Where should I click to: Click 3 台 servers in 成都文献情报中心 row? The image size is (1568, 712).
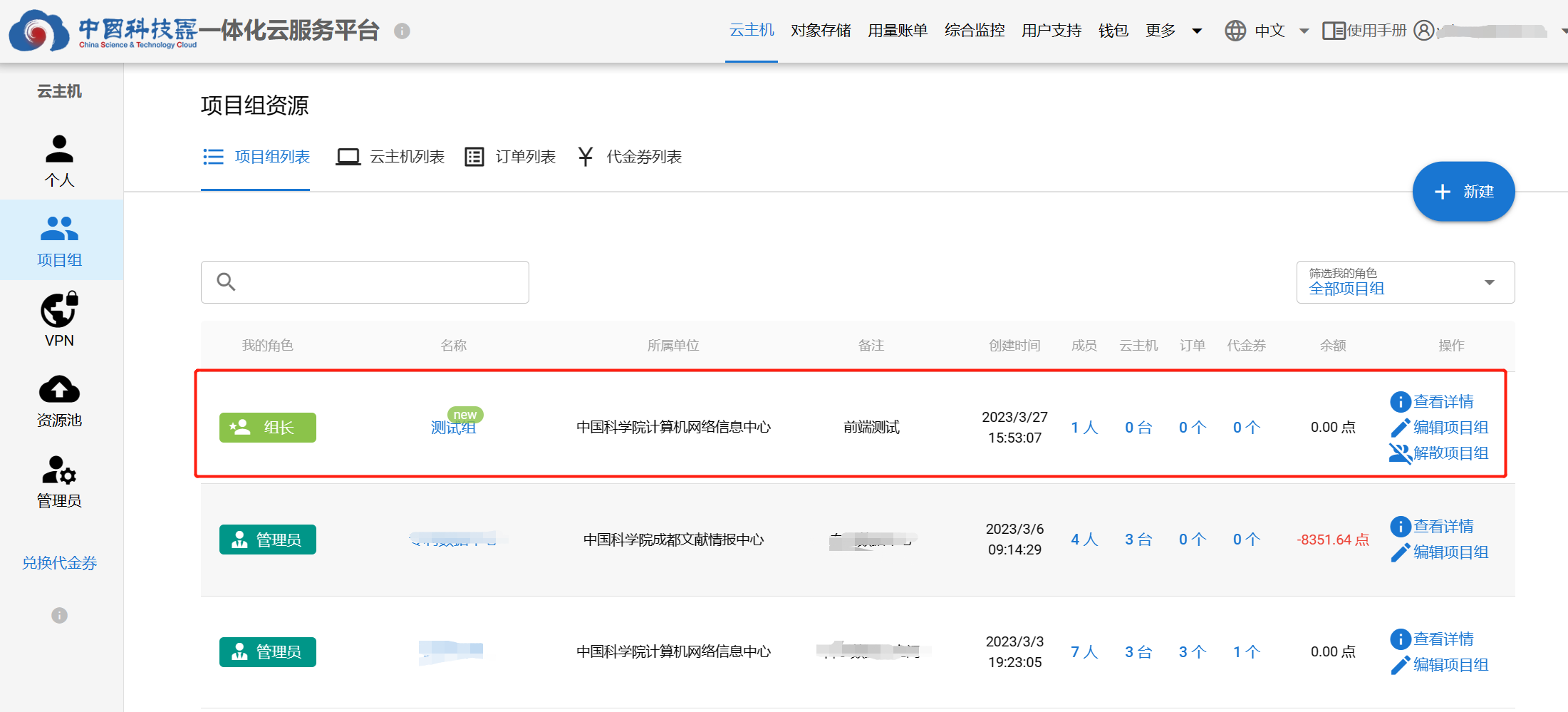tap(1138, 540)
